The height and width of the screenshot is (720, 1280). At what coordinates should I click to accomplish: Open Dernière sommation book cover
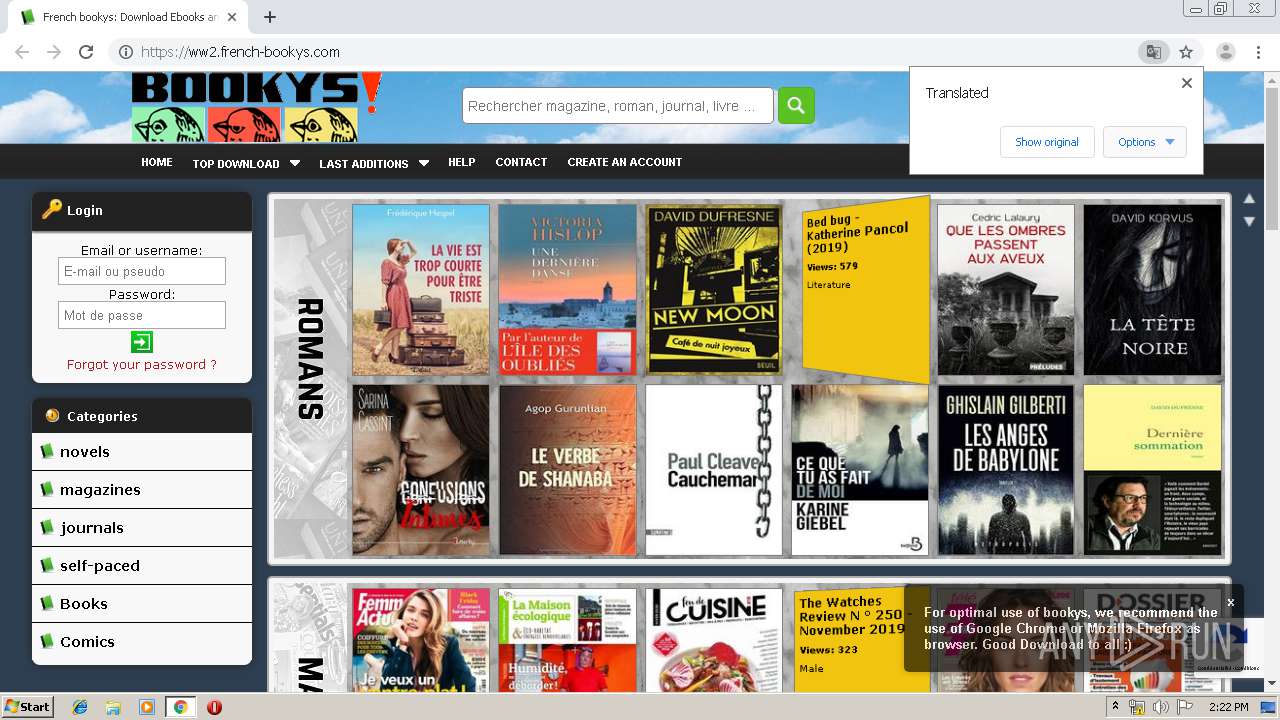[1152, 470]
